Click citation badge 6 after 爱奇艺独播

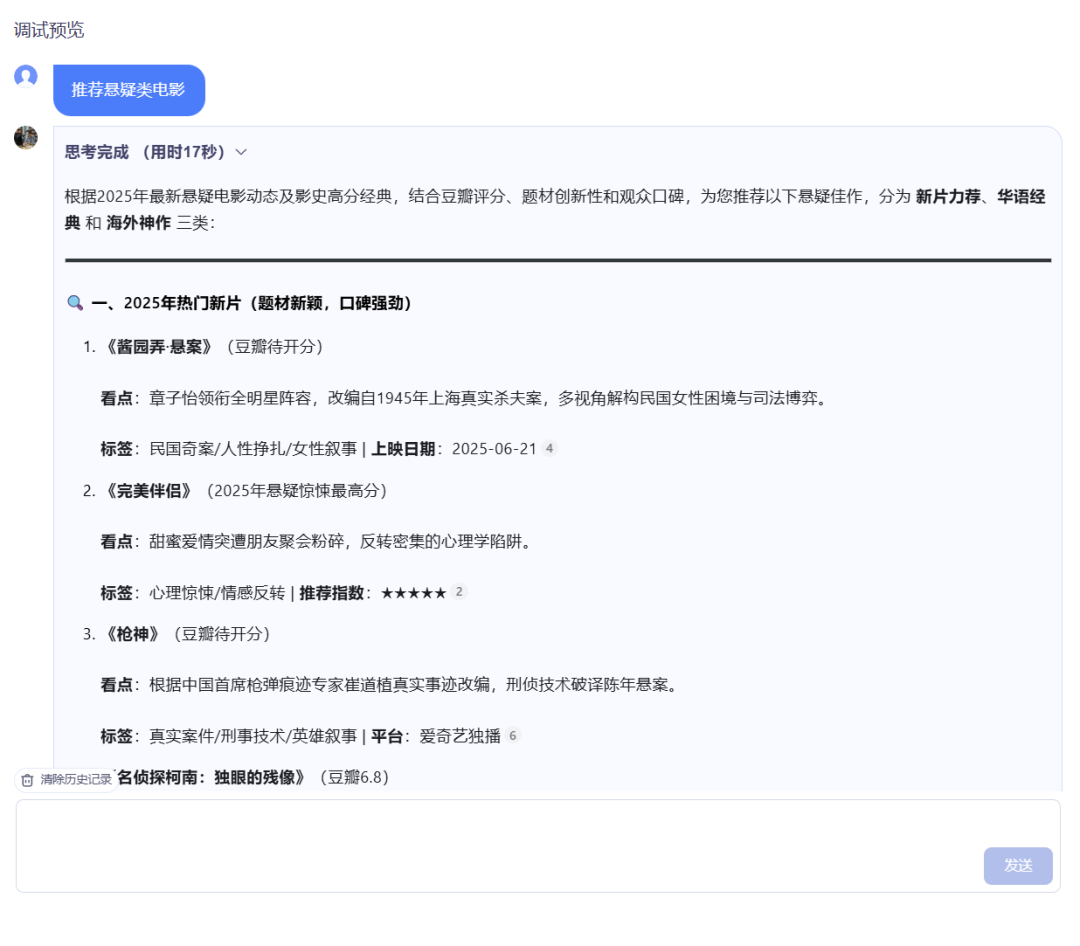coord(511,734)
